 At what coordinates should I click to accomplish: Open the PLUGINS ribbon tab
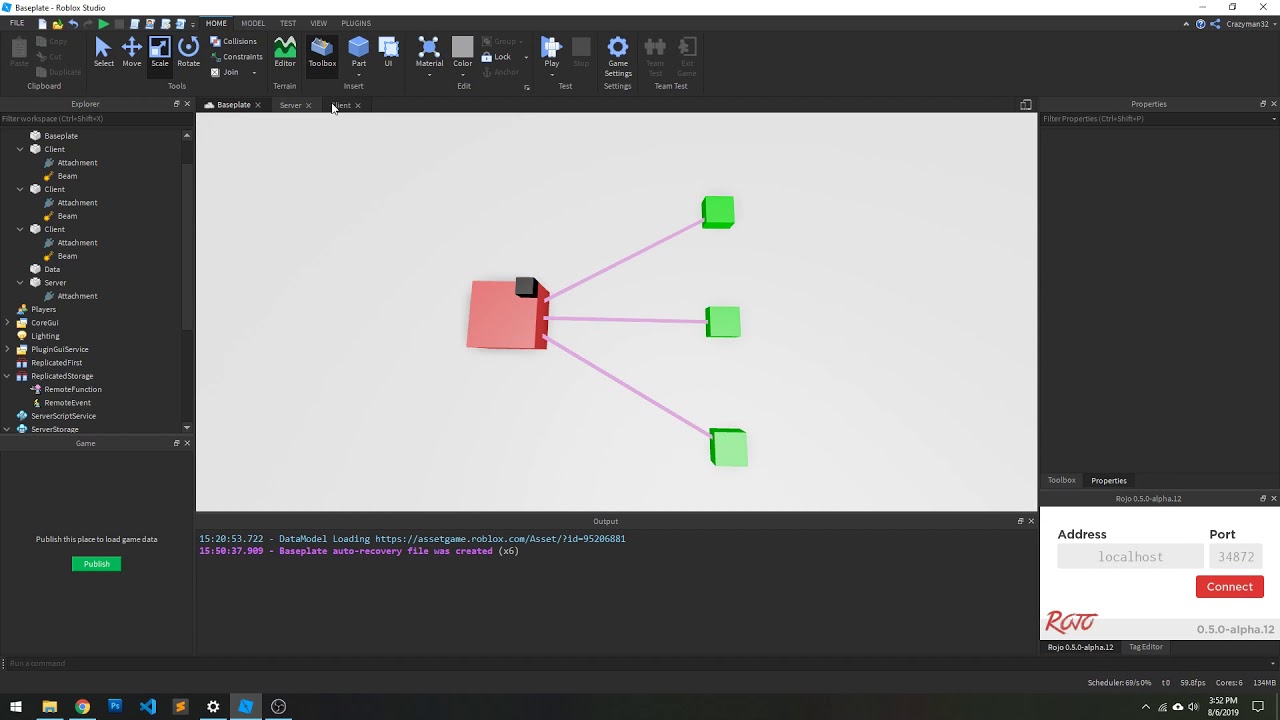coord(355,23)
